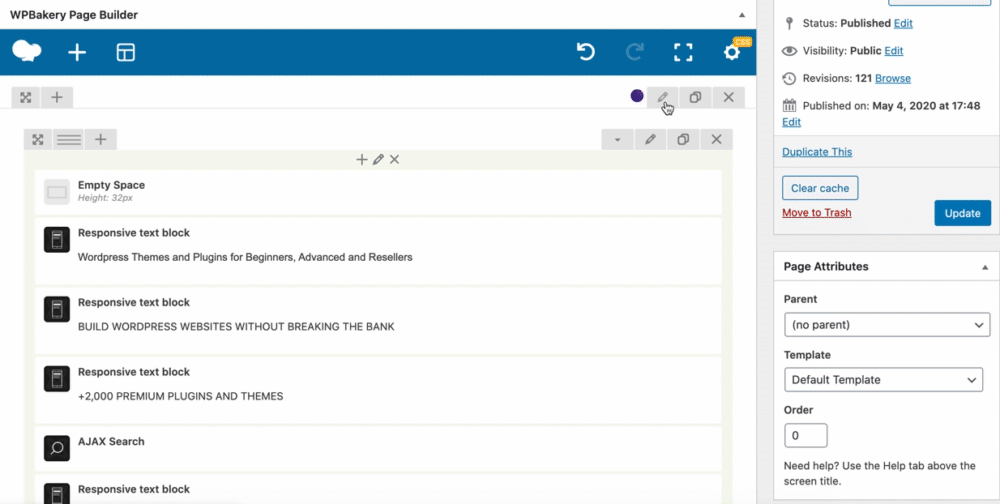Click the Redo arrow icon
The image size is (1000, 504).
click(635, 52)
